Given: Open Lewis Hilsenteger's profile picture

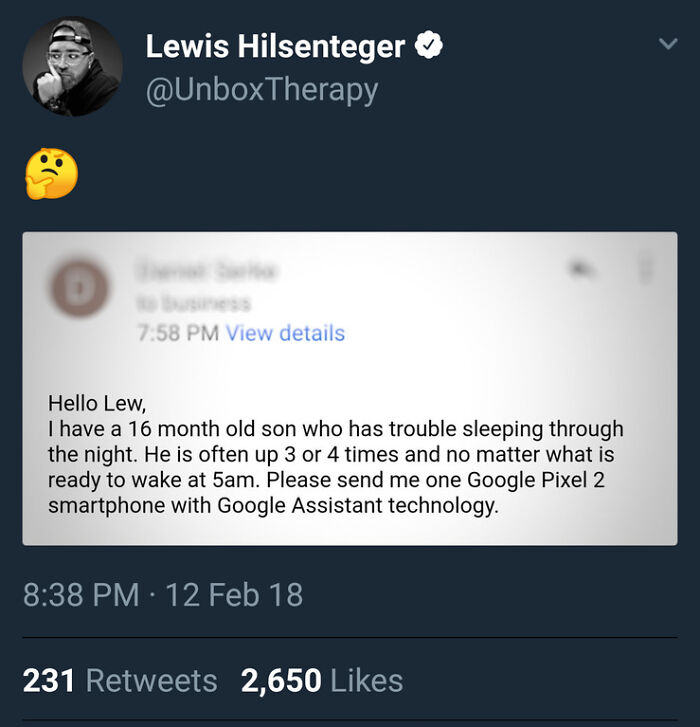Looking at the screenshot, I should pos(72,66).
